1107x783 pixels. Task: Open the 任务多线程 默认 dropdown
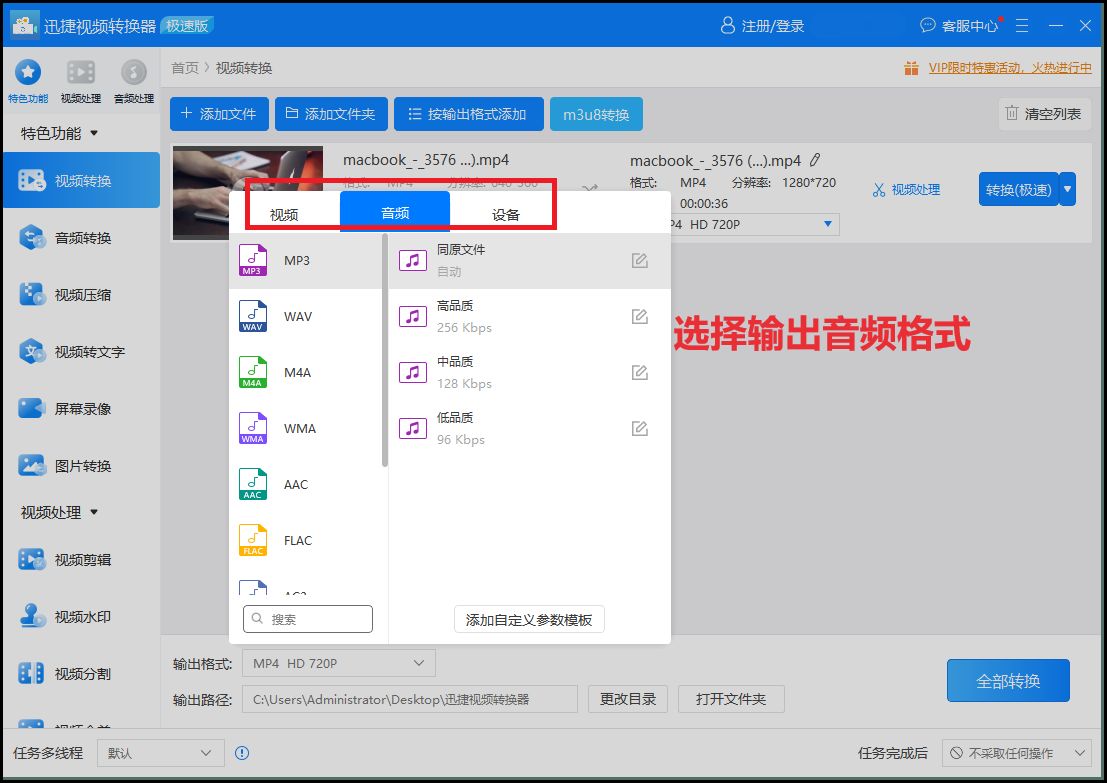coord(160,752)
